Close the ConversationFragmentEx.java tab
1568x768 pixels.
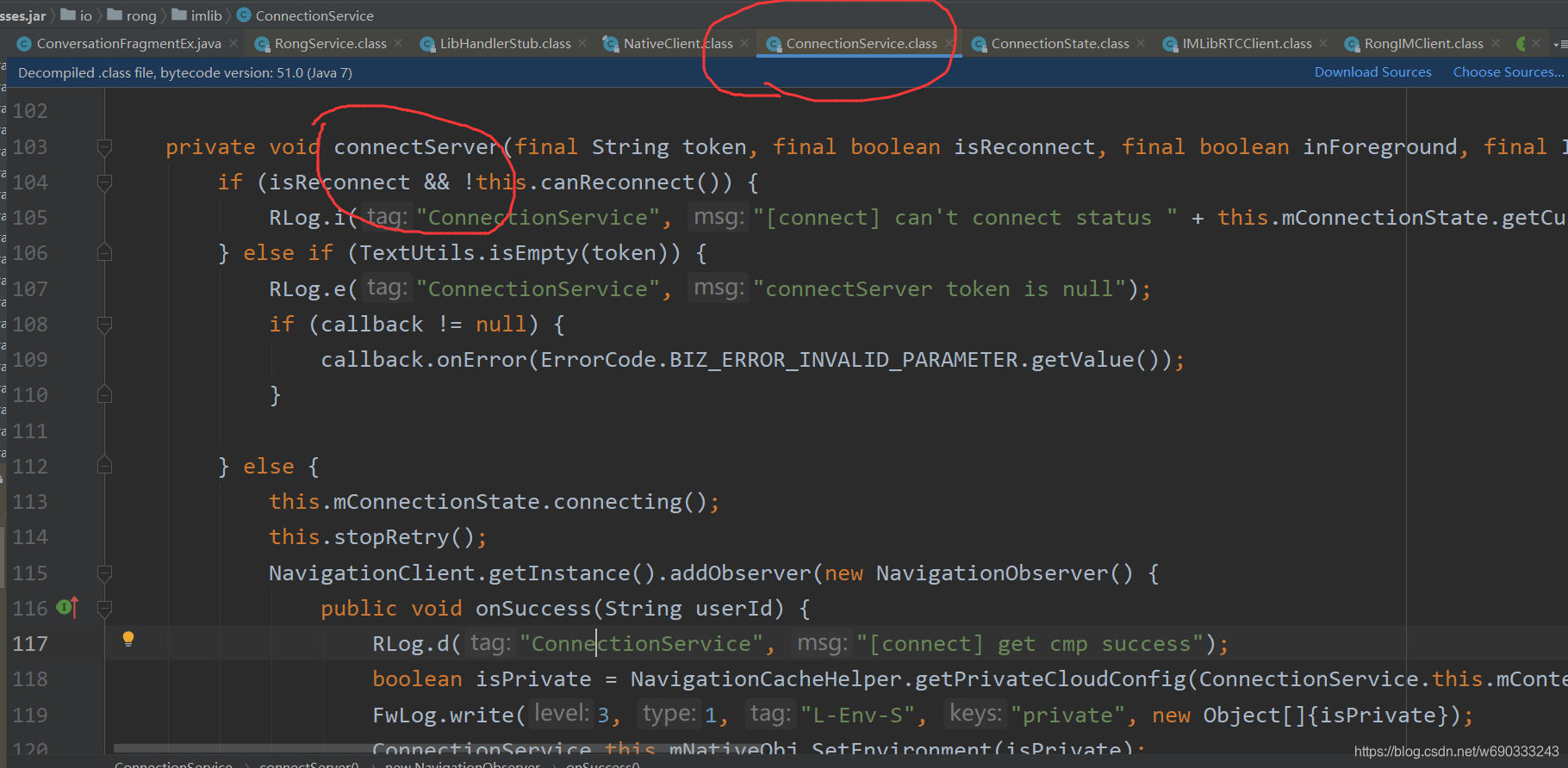coord(233,43)
